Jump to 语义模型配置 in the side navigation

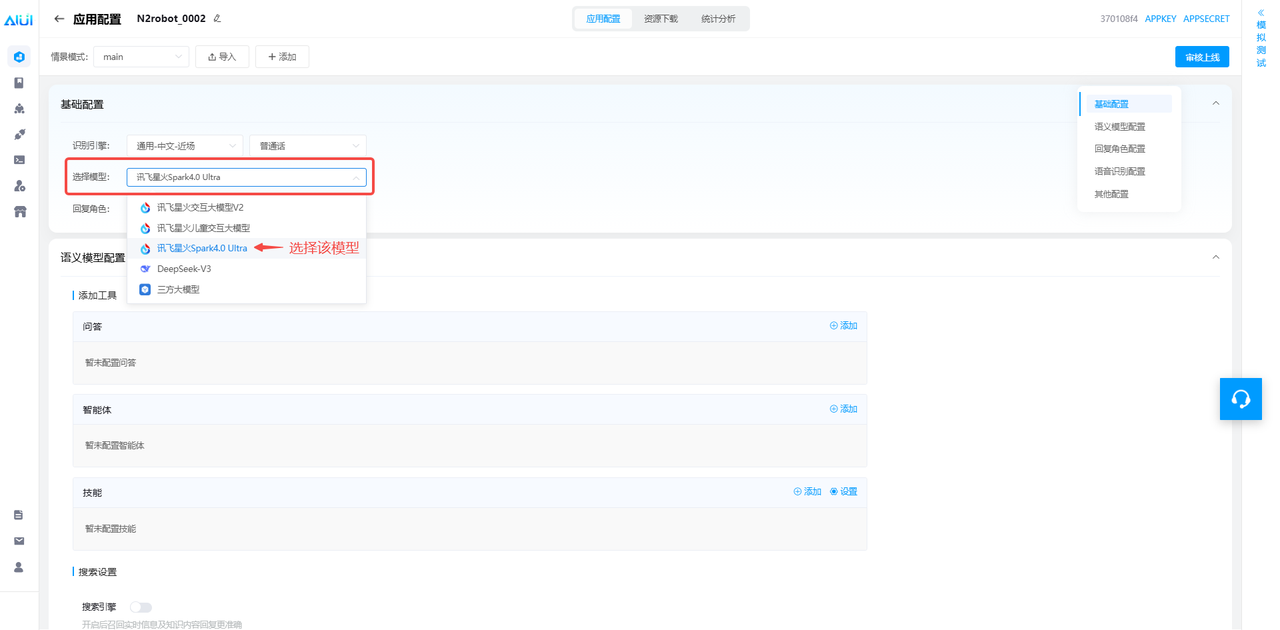(1120, 127)
